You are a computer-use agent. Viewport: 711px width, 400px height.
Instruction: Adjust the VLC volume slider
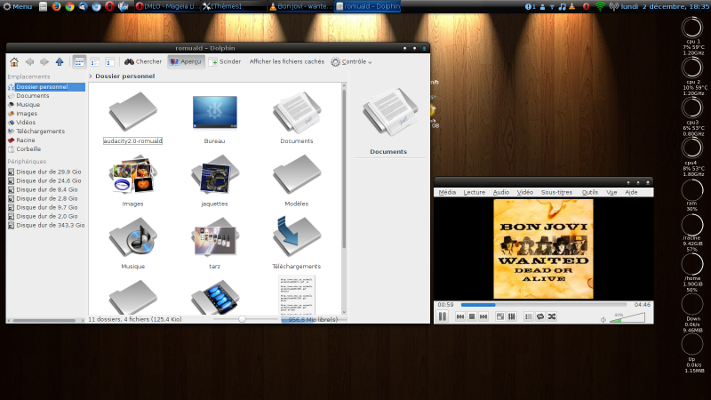point(627,317)
